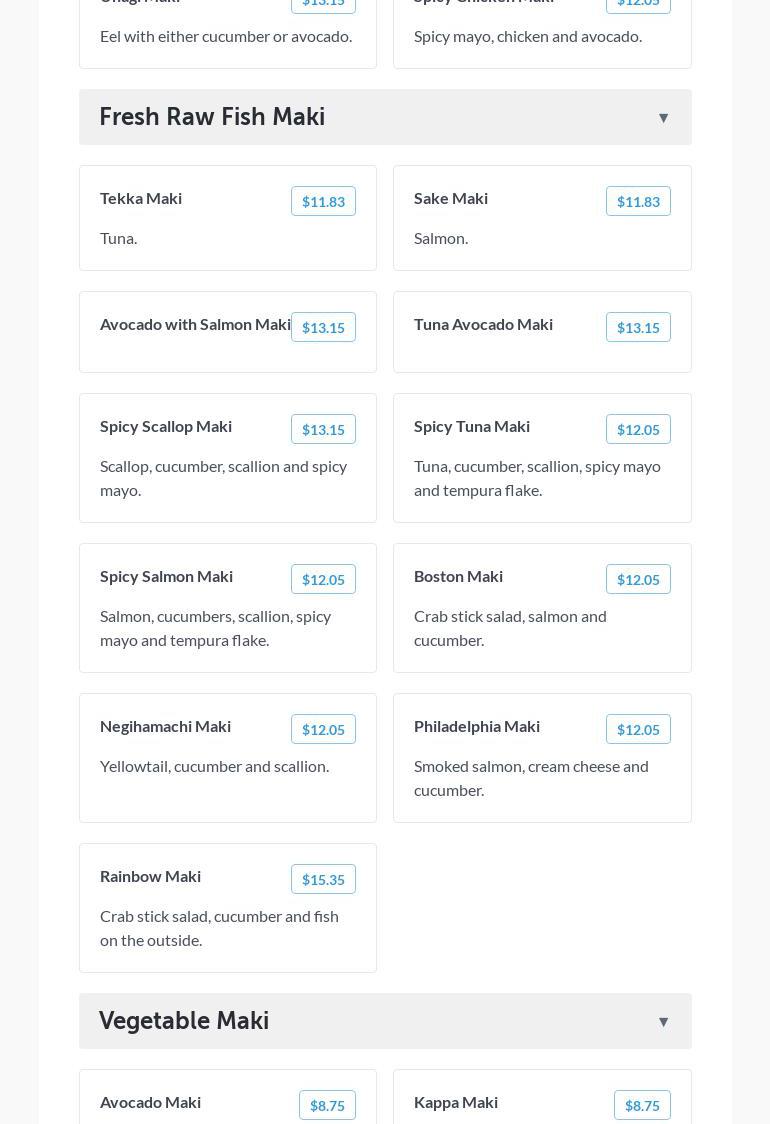The image size is (770, 1124).
Task: Pick Philadelphia Maki price tag
Action: pyautogui.click(x=638, y=730)
